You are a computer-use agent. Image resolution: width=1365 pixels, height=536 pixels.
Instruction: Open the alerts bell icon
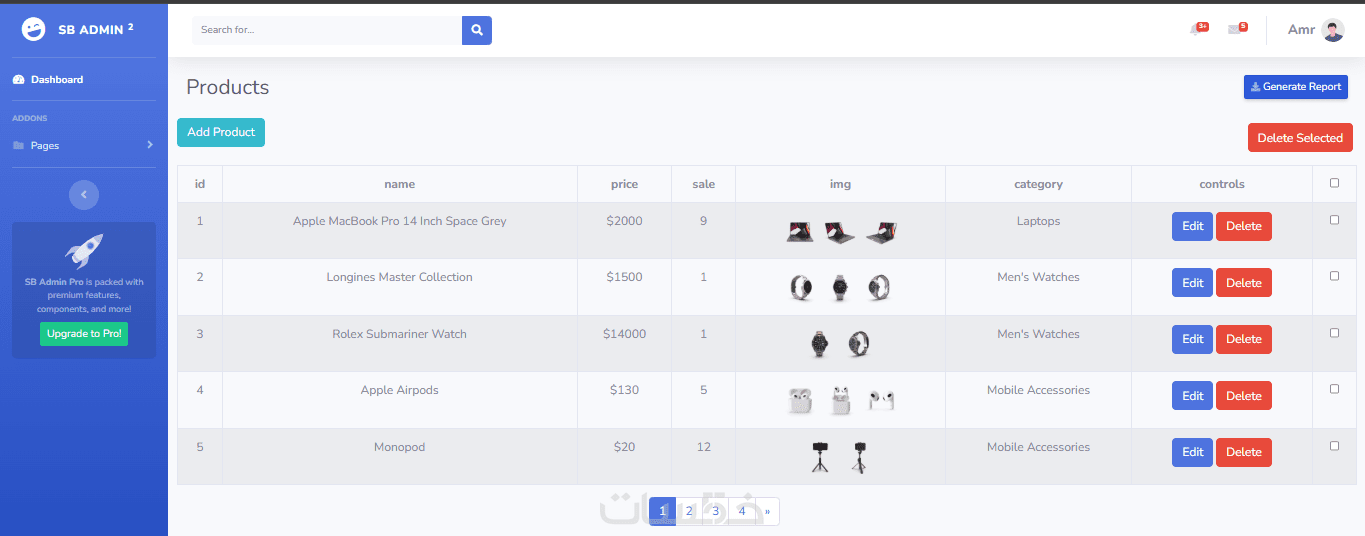pyautogui.click(x=1195, y=30)
